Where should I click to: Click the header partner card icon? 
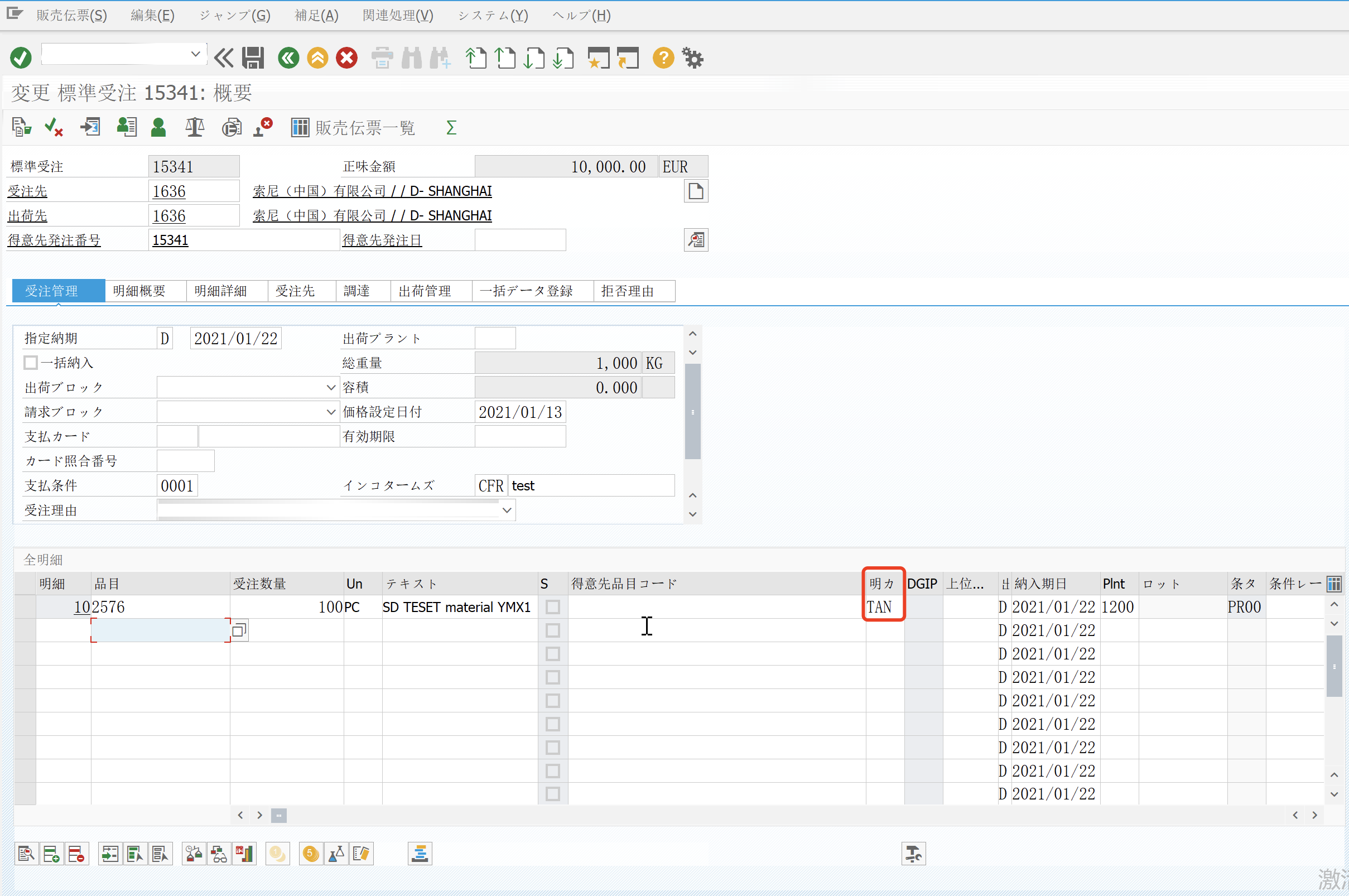127,127
